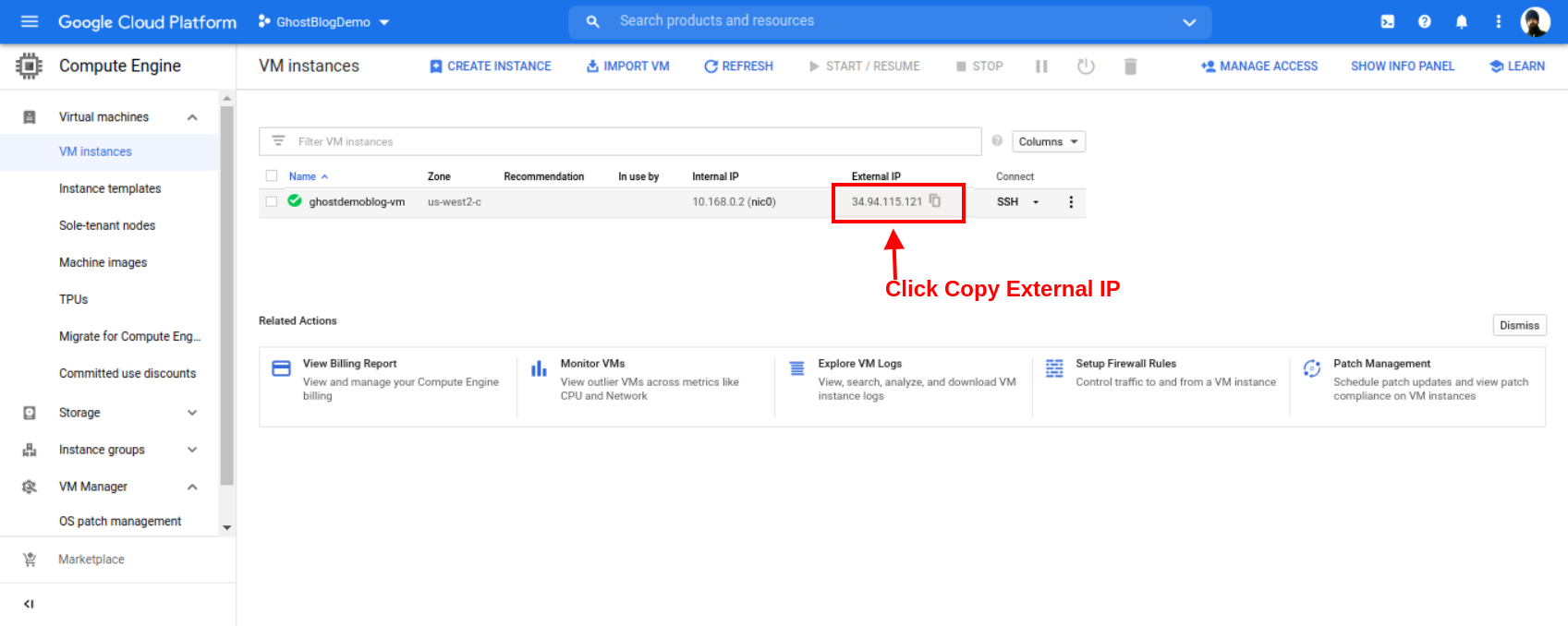Image resolution: width=1568 pixels, height=626 pixels.
Task: Click LEARN button
Action: tap(1517, 66)
